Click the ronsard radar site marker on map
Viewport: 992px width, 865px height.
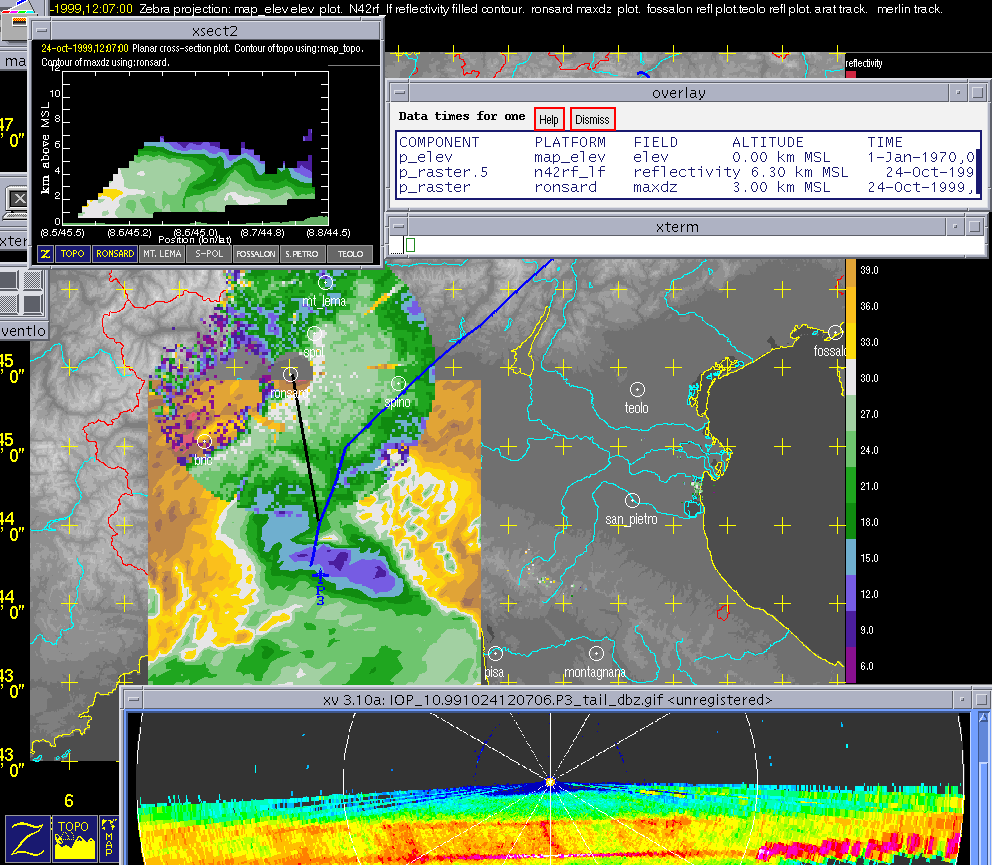point(291,374)
